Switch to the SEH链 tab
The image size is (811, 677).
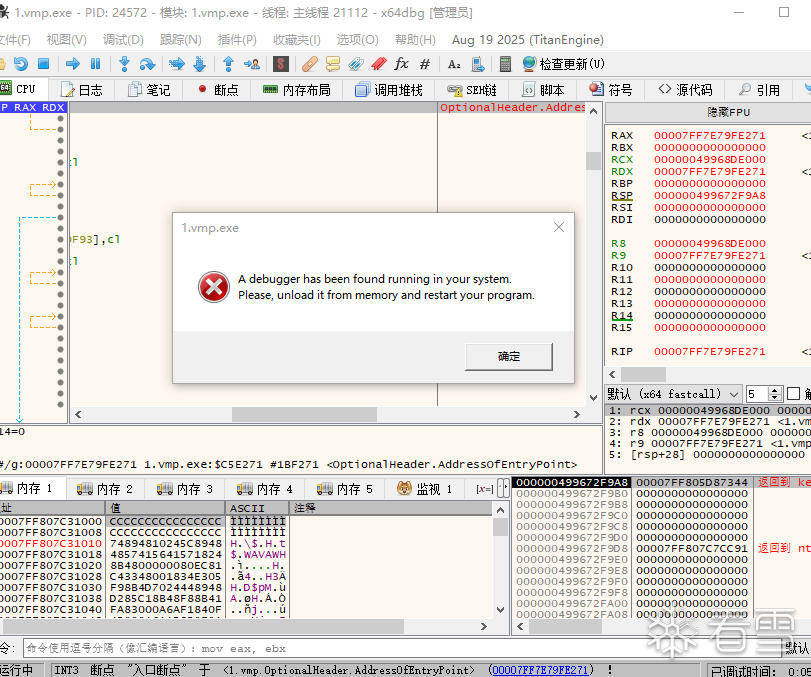click(472, 90)
